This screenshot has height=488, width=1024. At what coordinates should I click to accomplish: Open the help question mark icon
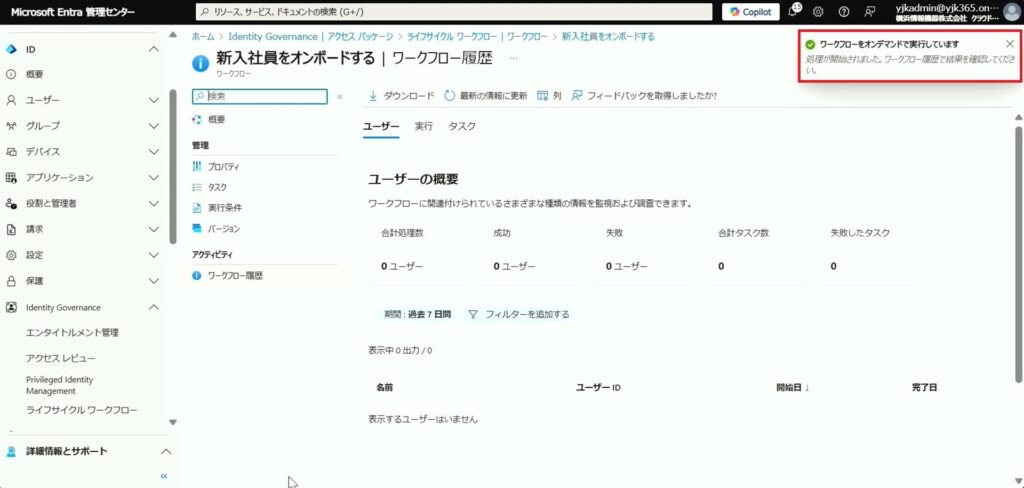(x=843, y=12)
